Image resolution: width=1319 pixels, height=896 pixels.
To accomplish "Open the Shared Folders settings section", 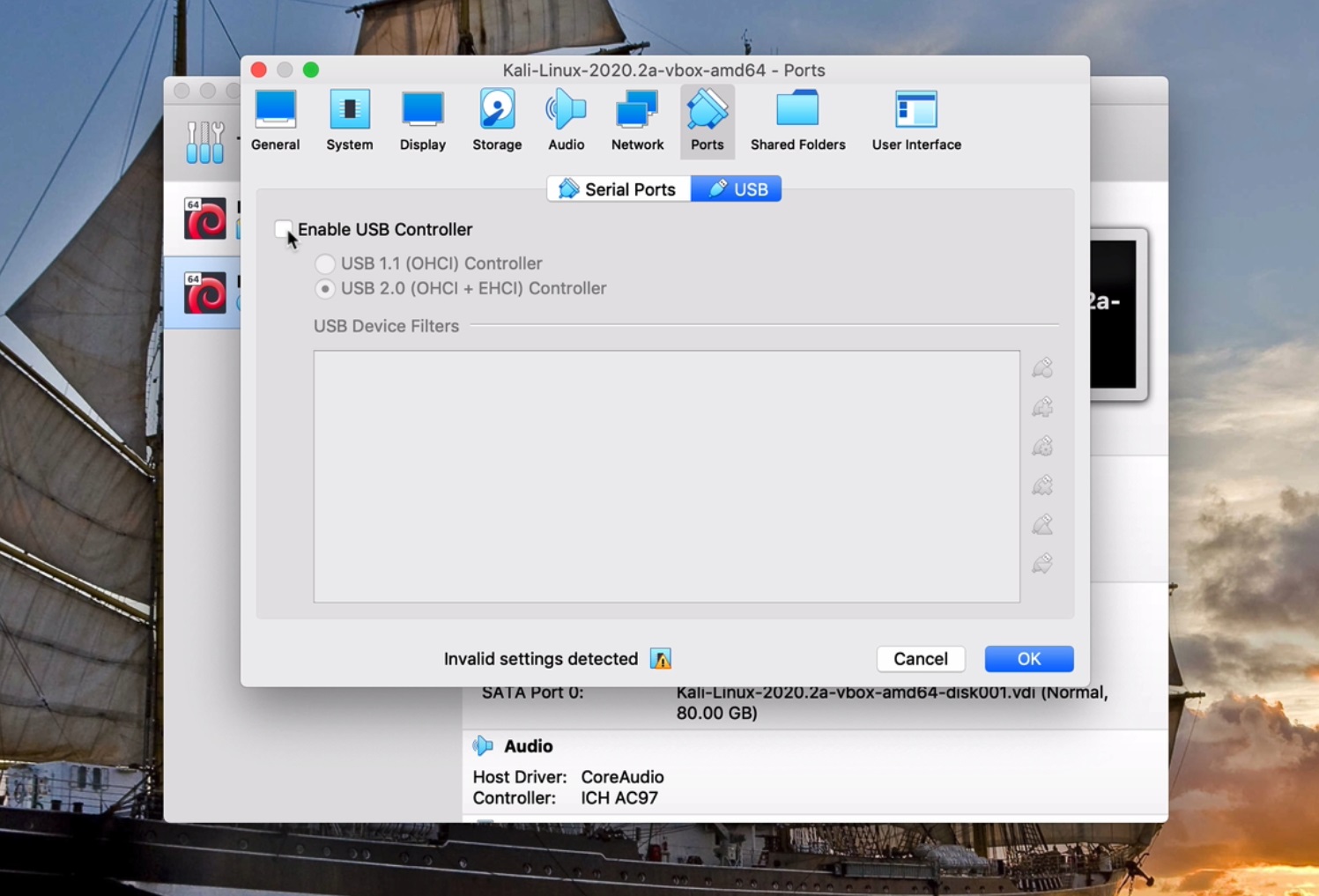I will 797,121.
